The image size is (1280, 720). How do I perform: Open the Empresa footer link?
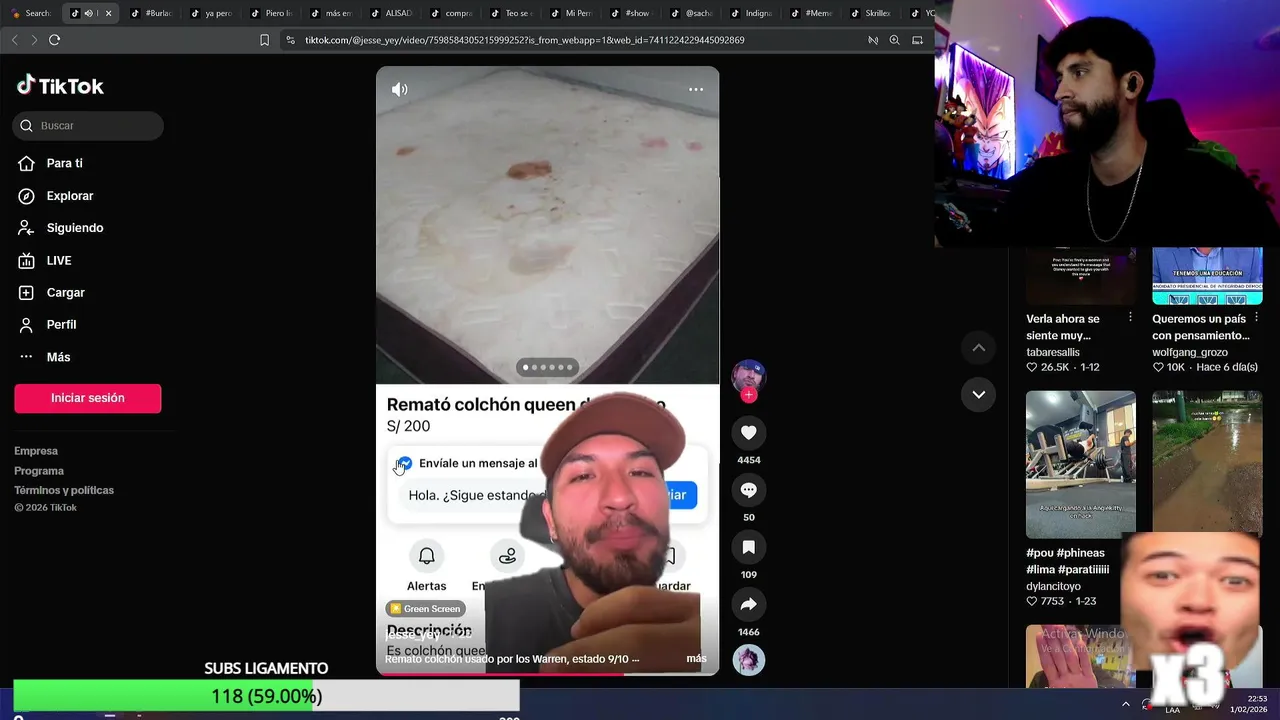coord(36,451)
